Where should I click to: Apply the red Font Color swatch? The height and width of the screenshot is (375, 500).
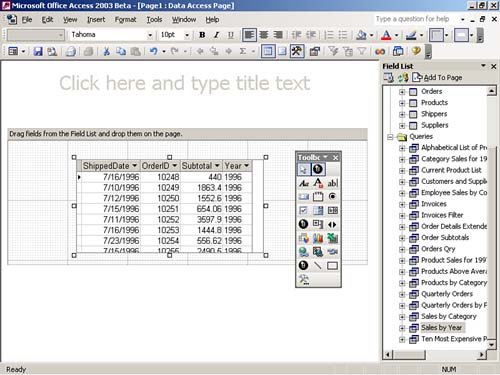pos(386,35)
